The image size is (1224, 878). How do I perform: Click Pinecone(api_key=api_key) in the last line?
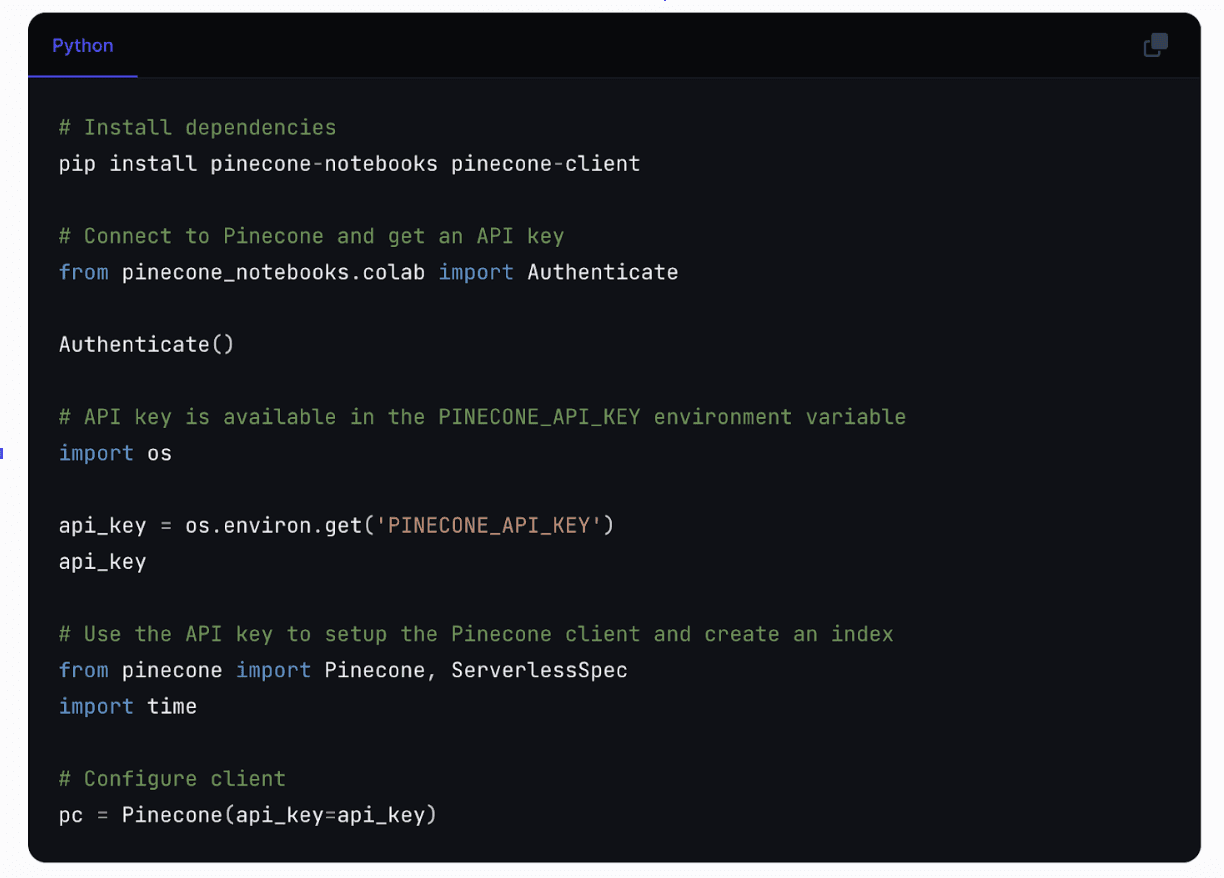(x=279, y=815)
